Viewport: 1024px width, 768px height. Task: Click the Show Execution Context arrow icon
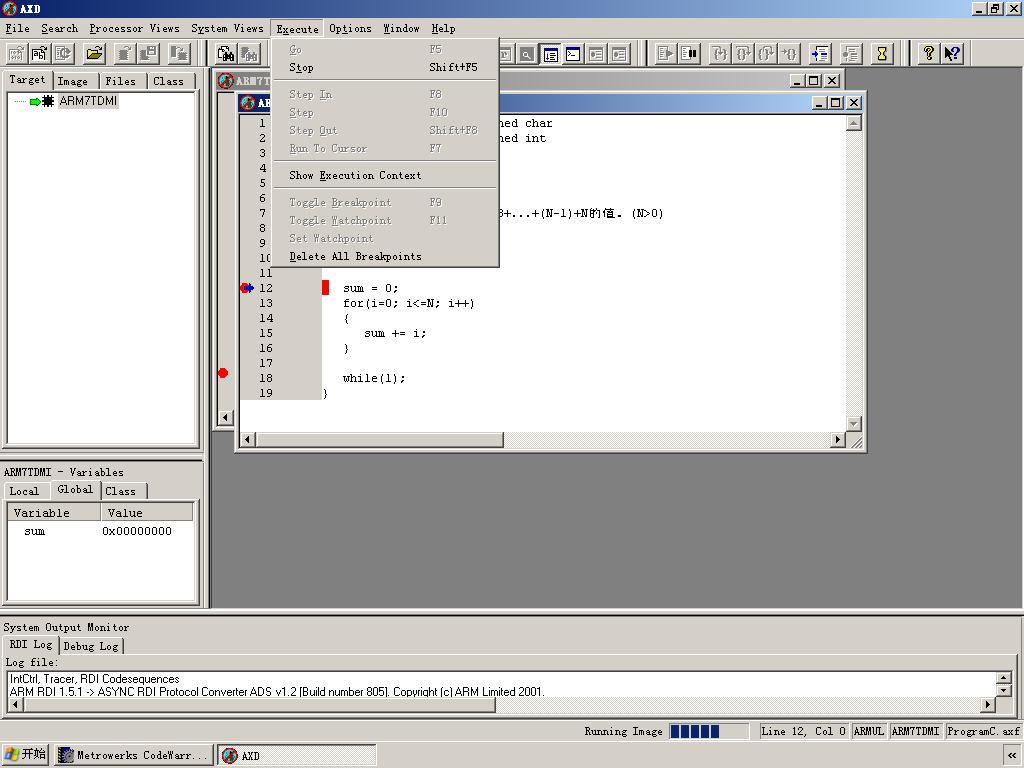coord(820,54)
